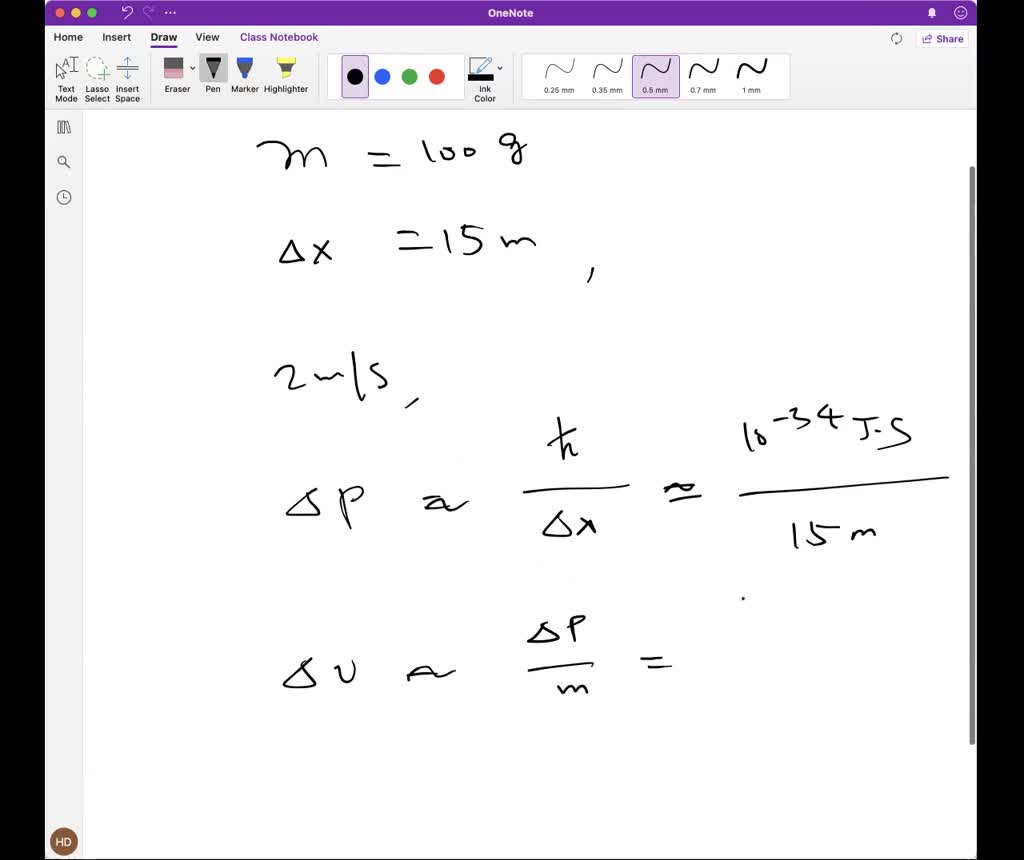The width and height of the screenshot is (1024, 860).
Task: Trigger a notebook sync with the refresh icon
Action: (897, 38)
